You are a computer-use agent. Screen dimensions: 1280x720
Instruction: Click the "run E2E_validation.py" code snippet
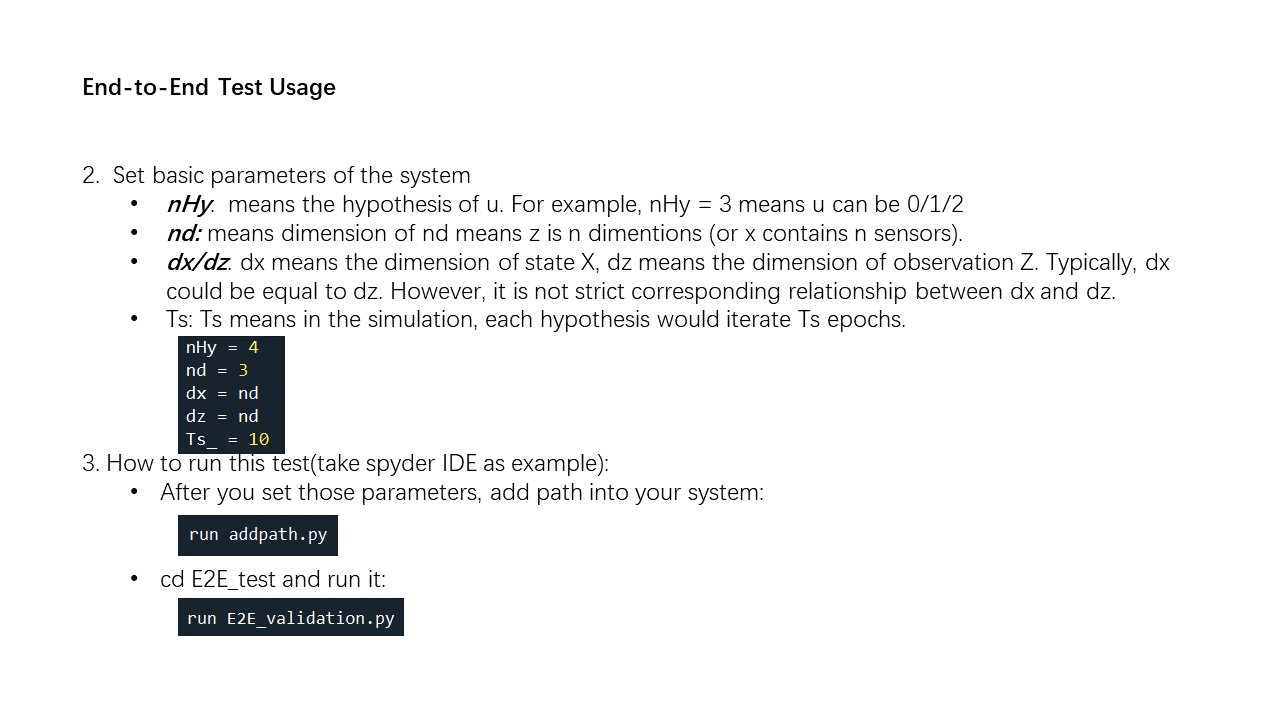(x=291, y=619)
